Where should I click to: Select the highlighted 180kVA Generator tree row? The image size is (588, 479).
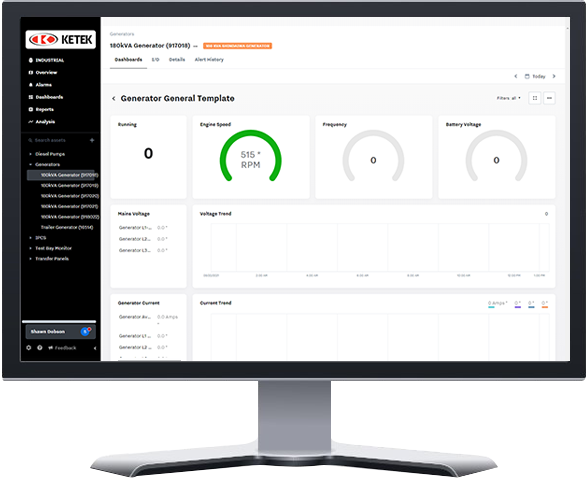point(61,175)
